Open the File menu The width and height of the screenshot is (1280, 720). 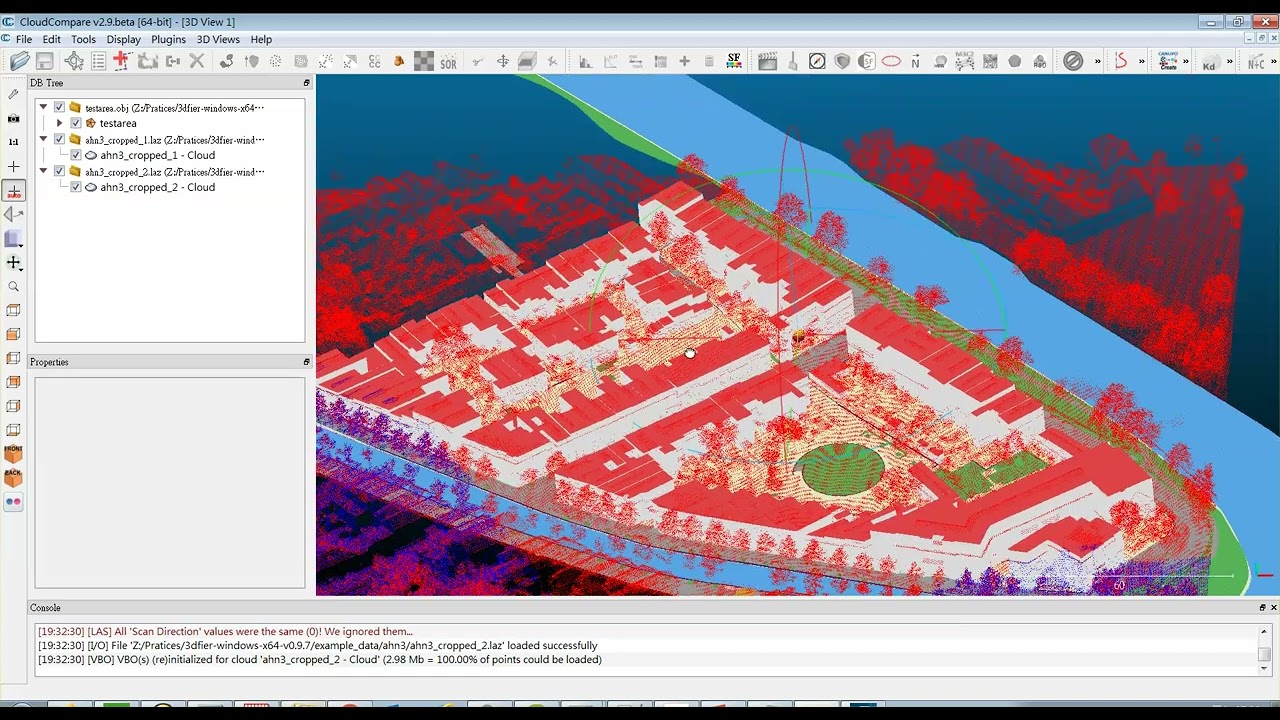(x=24, y=39)
